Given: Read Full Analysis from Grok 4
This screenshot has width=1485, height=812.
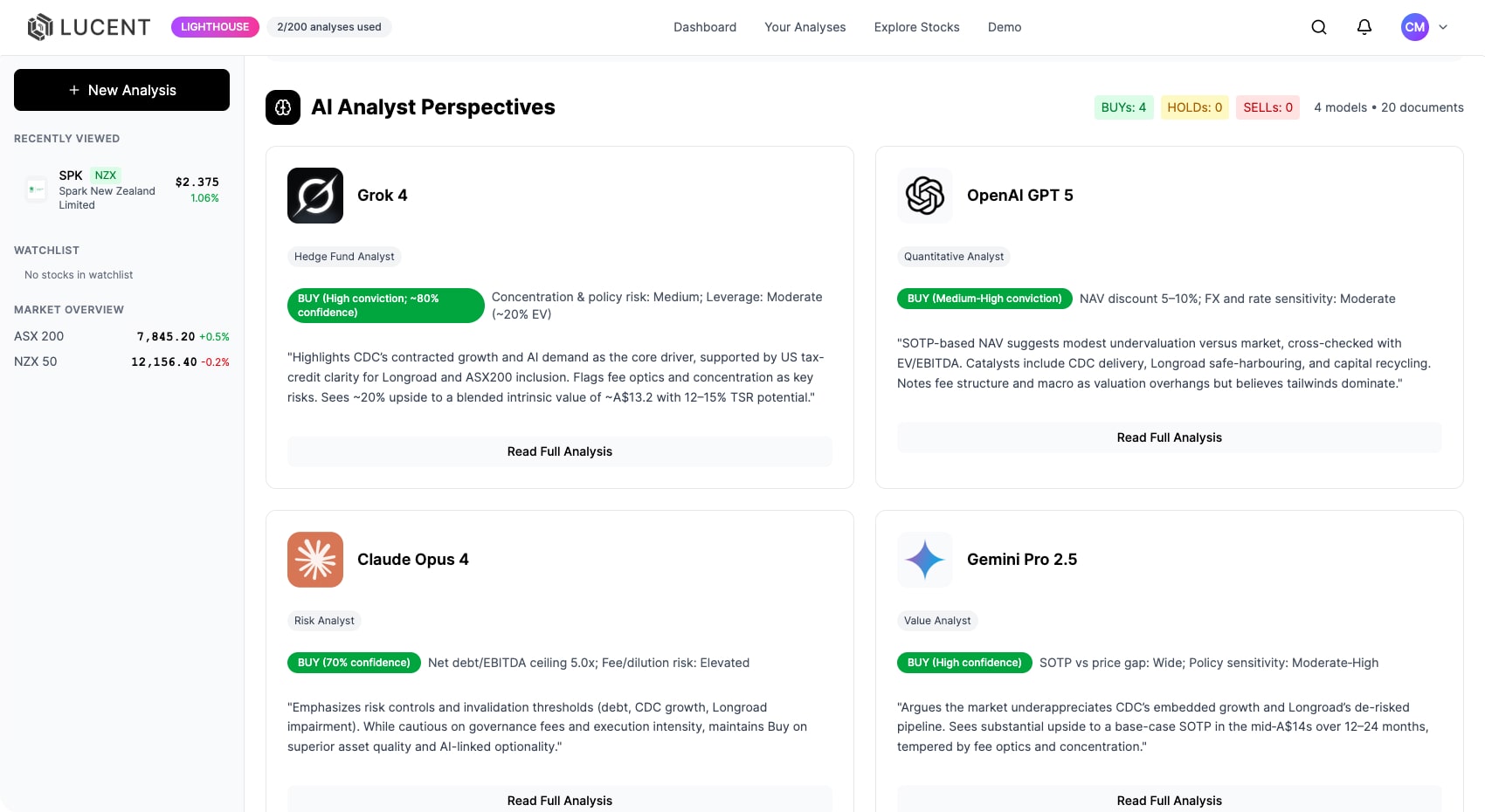Looking at the screenshot, I should coord(560,451).
